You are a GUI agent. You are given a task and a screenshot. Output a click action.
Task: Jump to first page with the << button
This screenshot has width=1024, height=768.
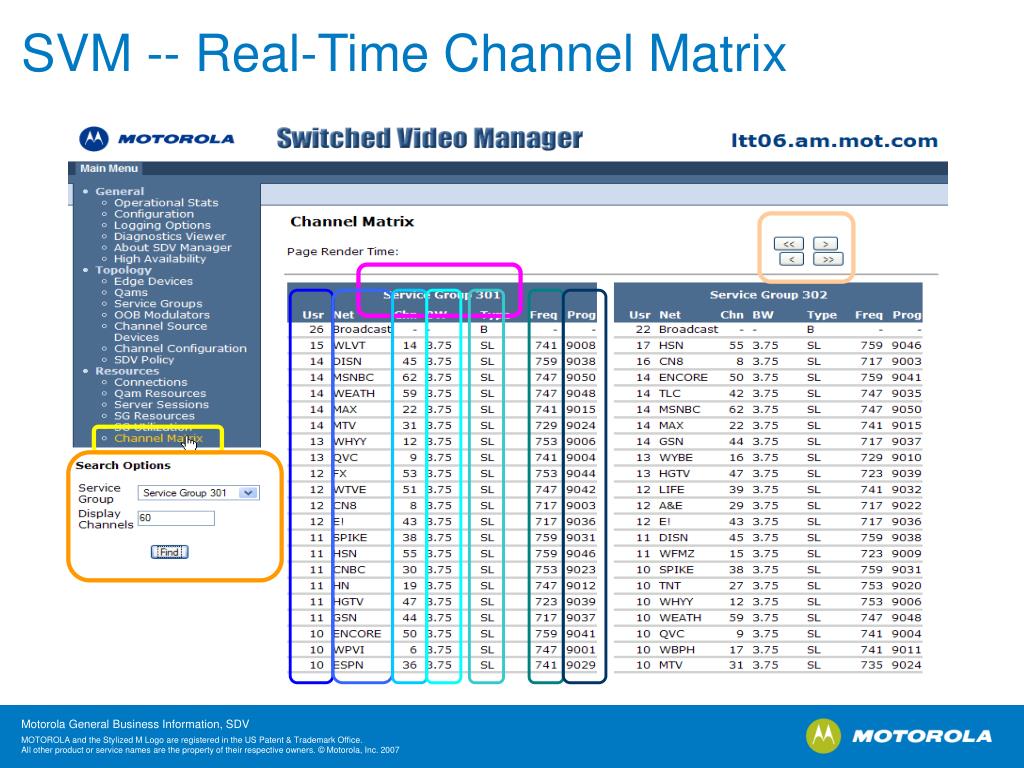(x=788, y=244)
